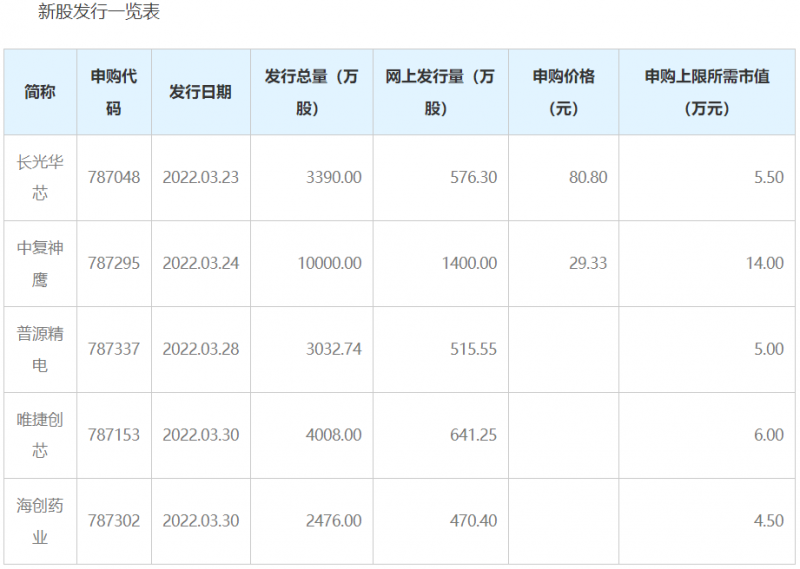Screen dimensions: 800x569
Task: Click issue date 2022.03.23
Action: [x=201, y=178]
